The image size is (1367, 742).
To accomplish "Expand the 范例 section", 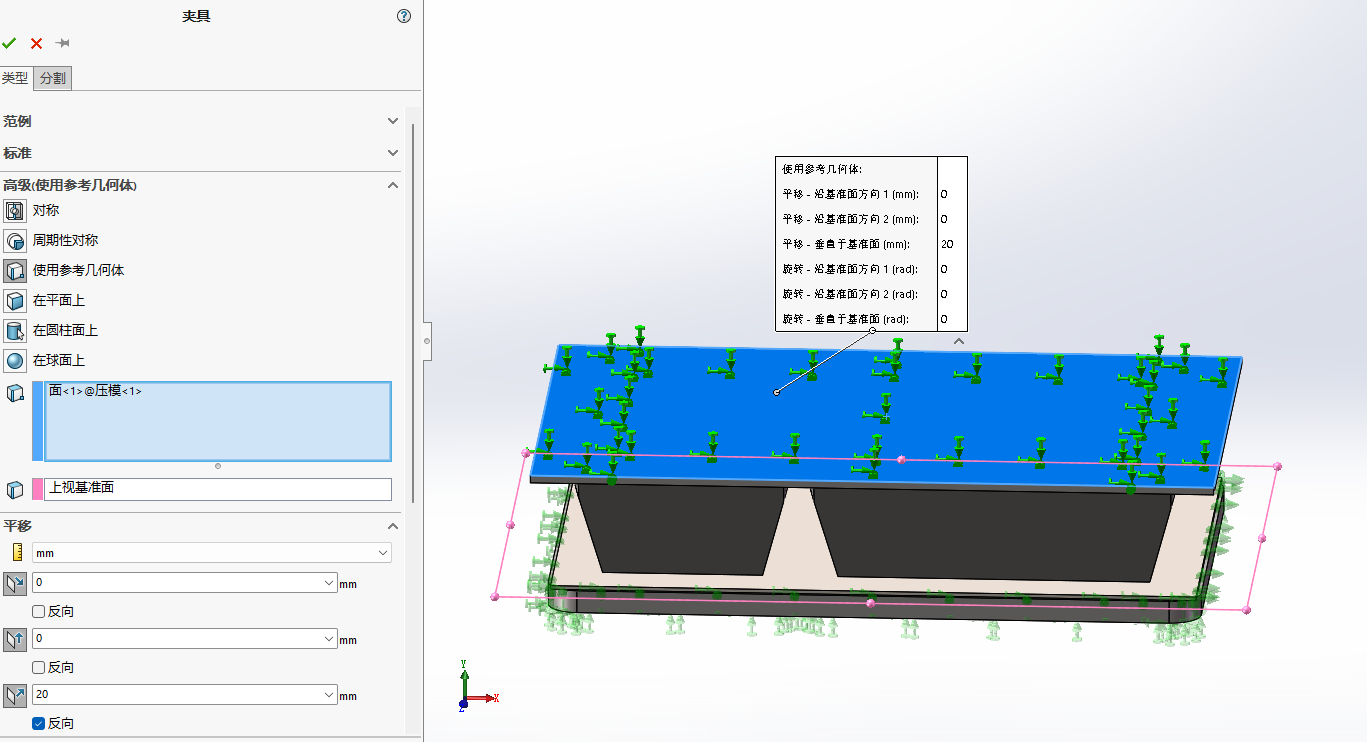I will click(393, 121).
